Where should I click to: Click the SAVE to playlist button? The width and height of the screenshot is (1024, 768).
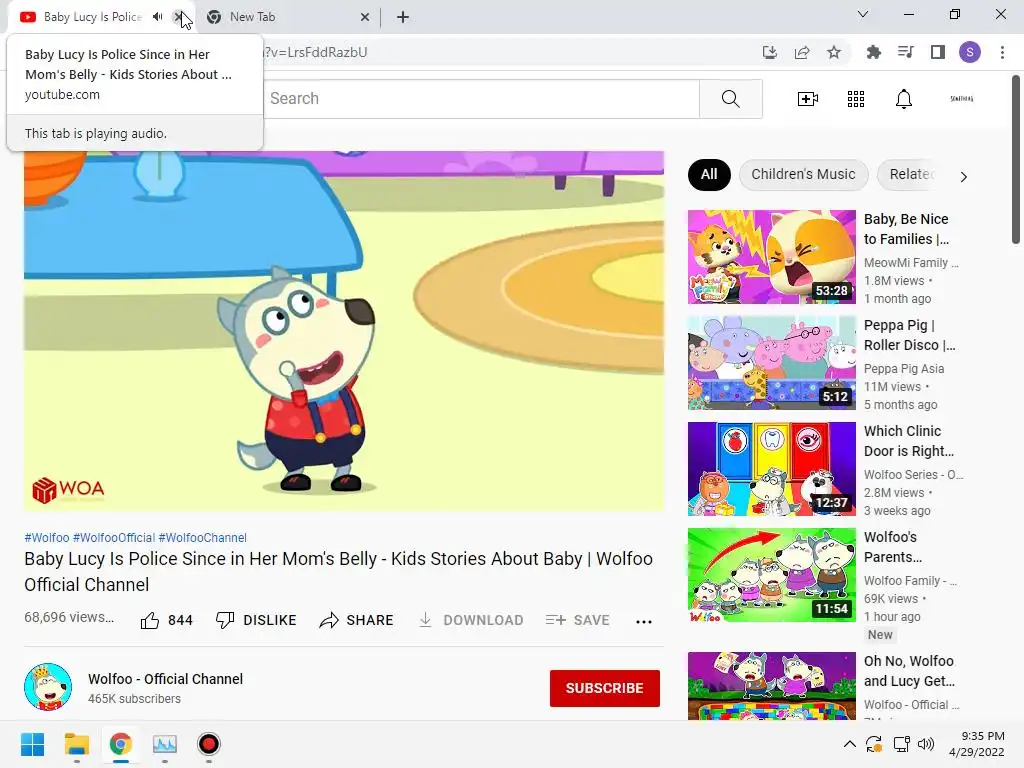click(x=578, y=620)
